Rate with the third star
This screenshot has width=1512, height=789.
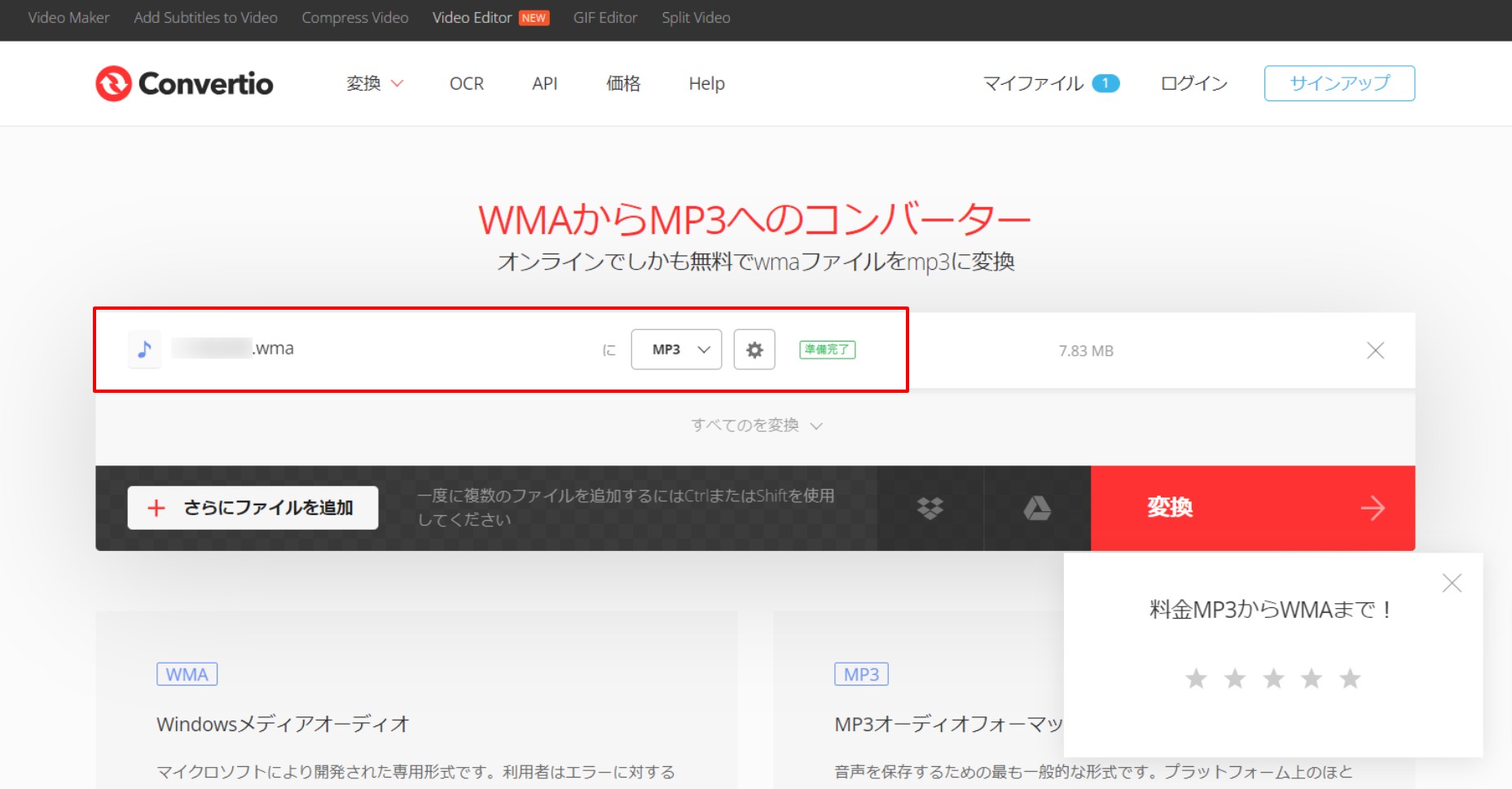pos(1273,678)
